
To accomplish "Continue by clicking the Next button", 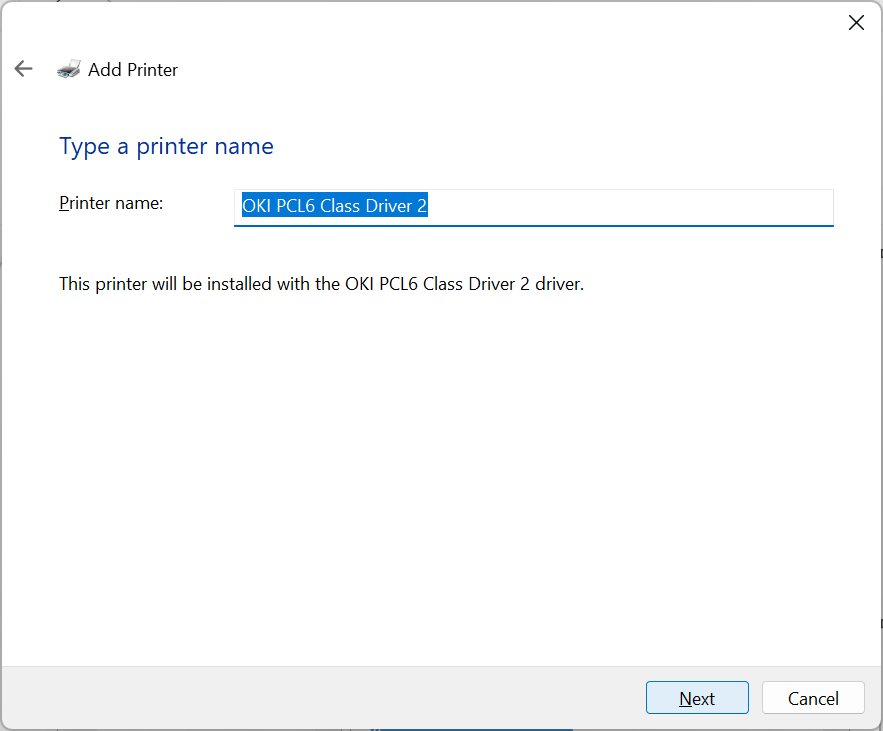I will 697,698.
